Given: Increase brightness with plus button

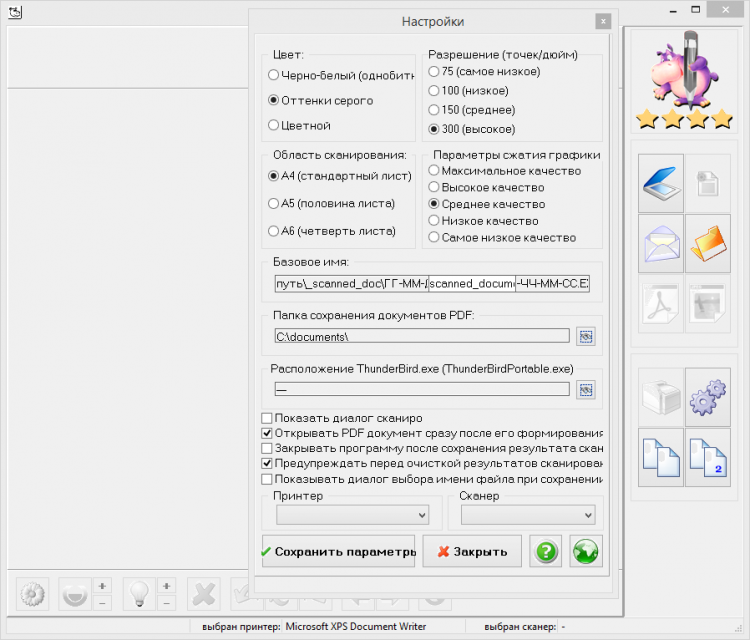Looking at the screenshot, I should point(166,585).
